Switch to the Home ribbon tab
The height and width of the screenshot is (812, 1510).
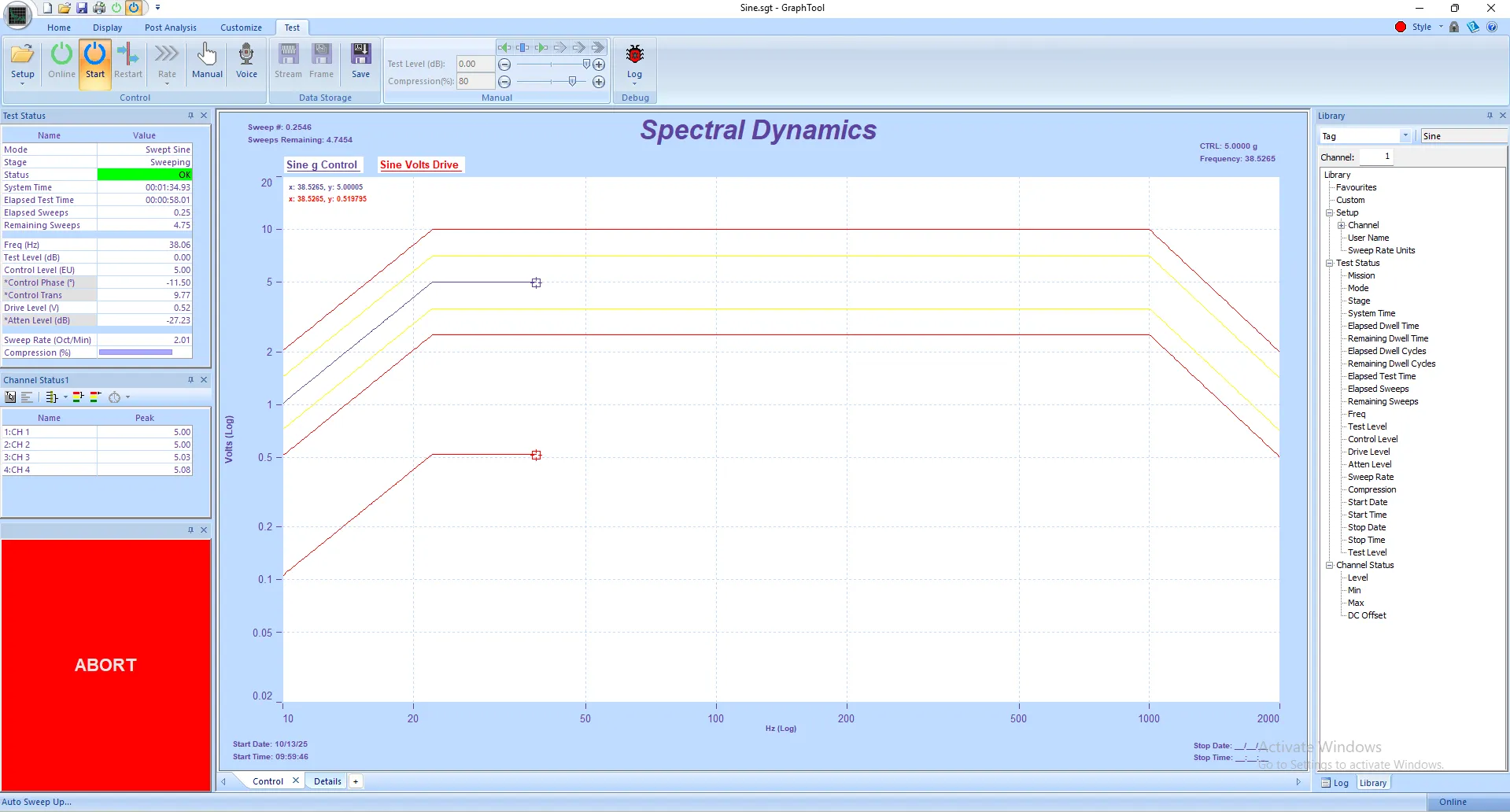click(59, 27)
